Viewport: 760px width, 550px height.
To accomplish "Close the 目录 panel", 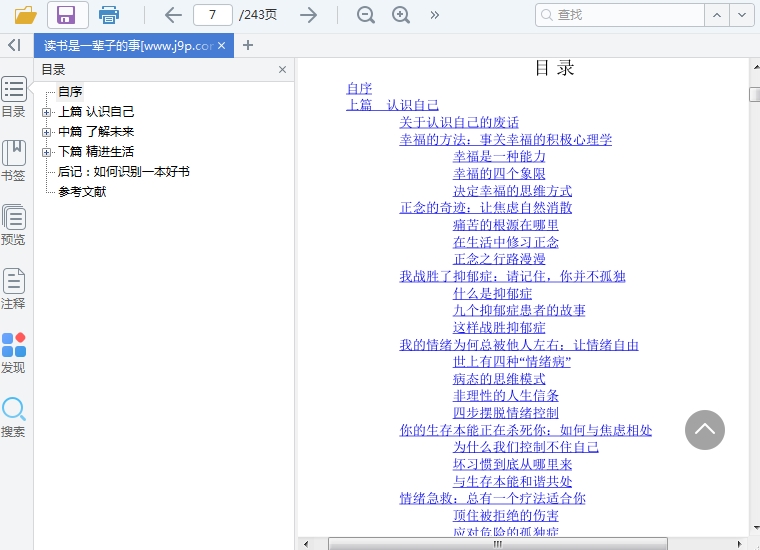I will coord(282,70).
